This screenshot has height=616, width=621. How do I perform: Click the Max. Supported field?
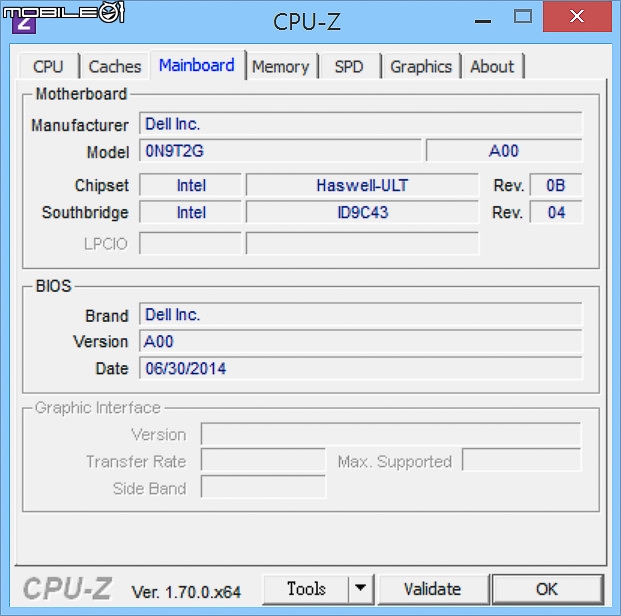[x=522, y=460]
